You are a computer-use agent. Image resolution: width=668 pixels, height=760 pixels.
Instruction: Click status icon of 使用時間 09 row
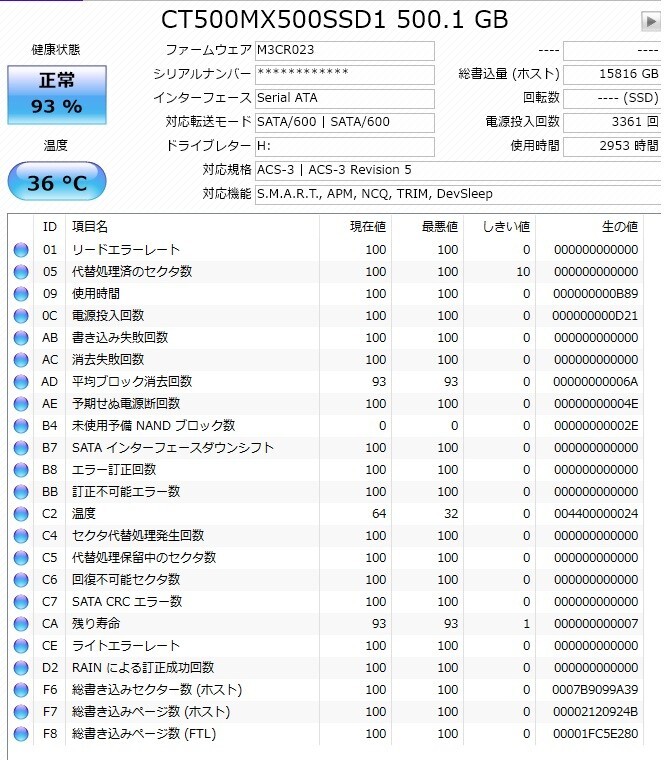21,294
